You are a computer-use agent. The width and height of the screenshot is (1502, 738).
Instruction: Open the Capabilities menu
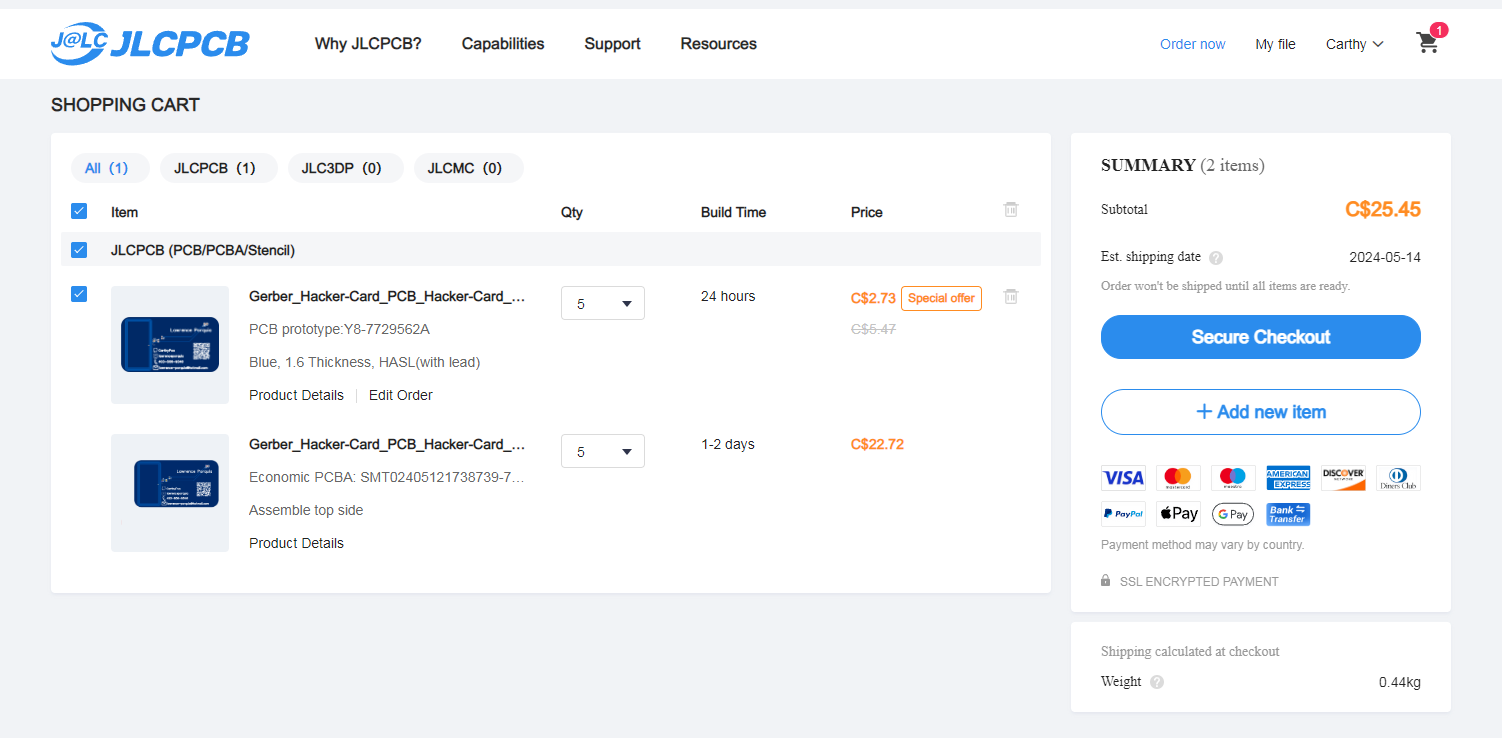[x=503, y=44]
